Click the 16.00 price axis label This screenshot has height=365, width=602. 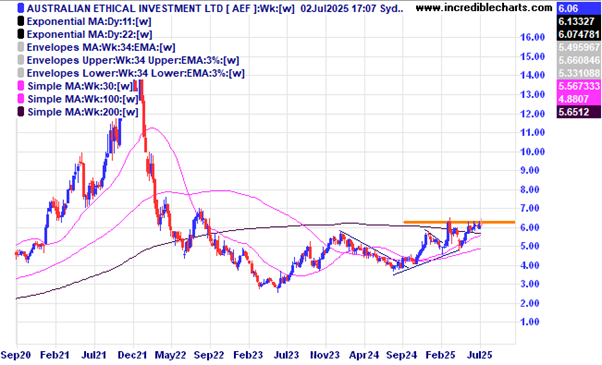[533, 37]
